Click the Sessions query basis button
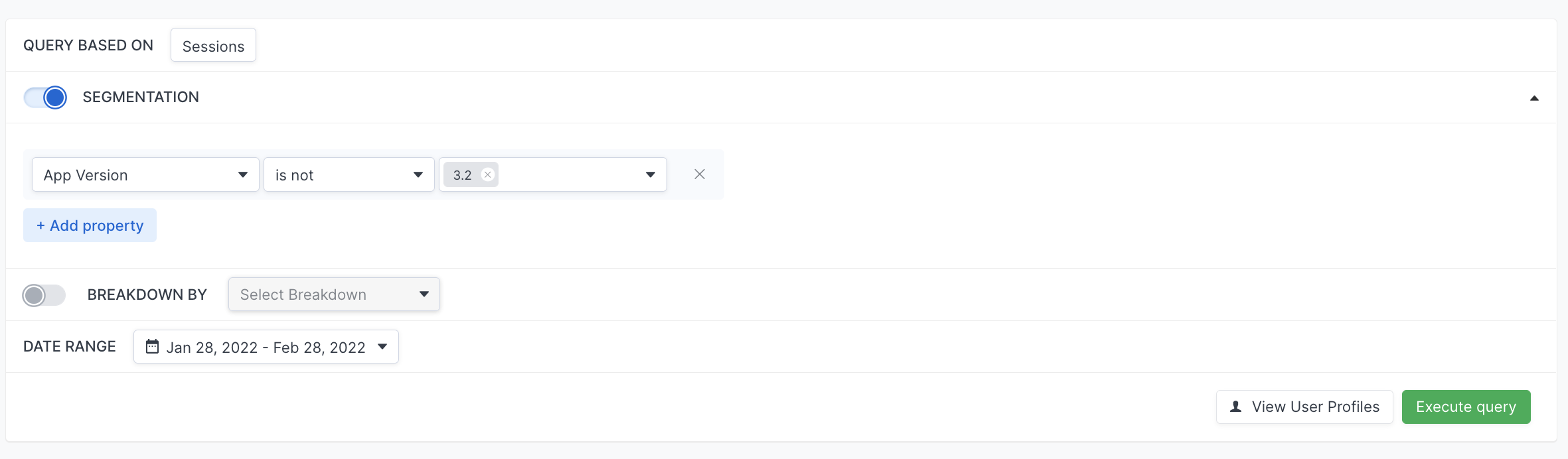 coord(213,45)
